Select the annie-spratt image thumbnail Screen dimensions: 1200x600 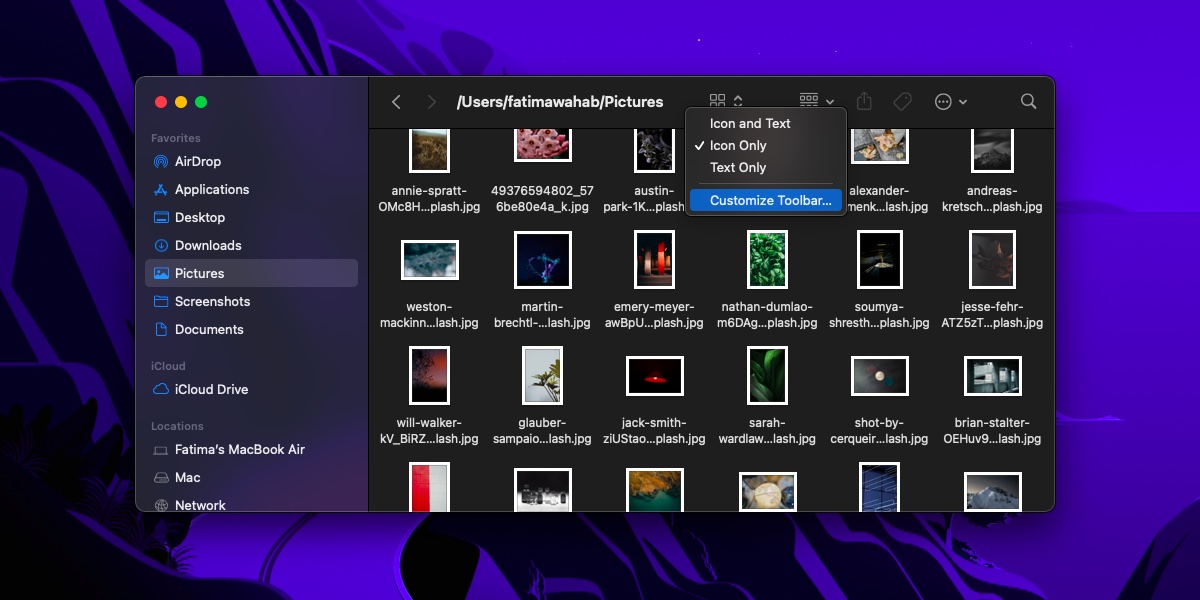pyautogui.click(x=429, y=150)
